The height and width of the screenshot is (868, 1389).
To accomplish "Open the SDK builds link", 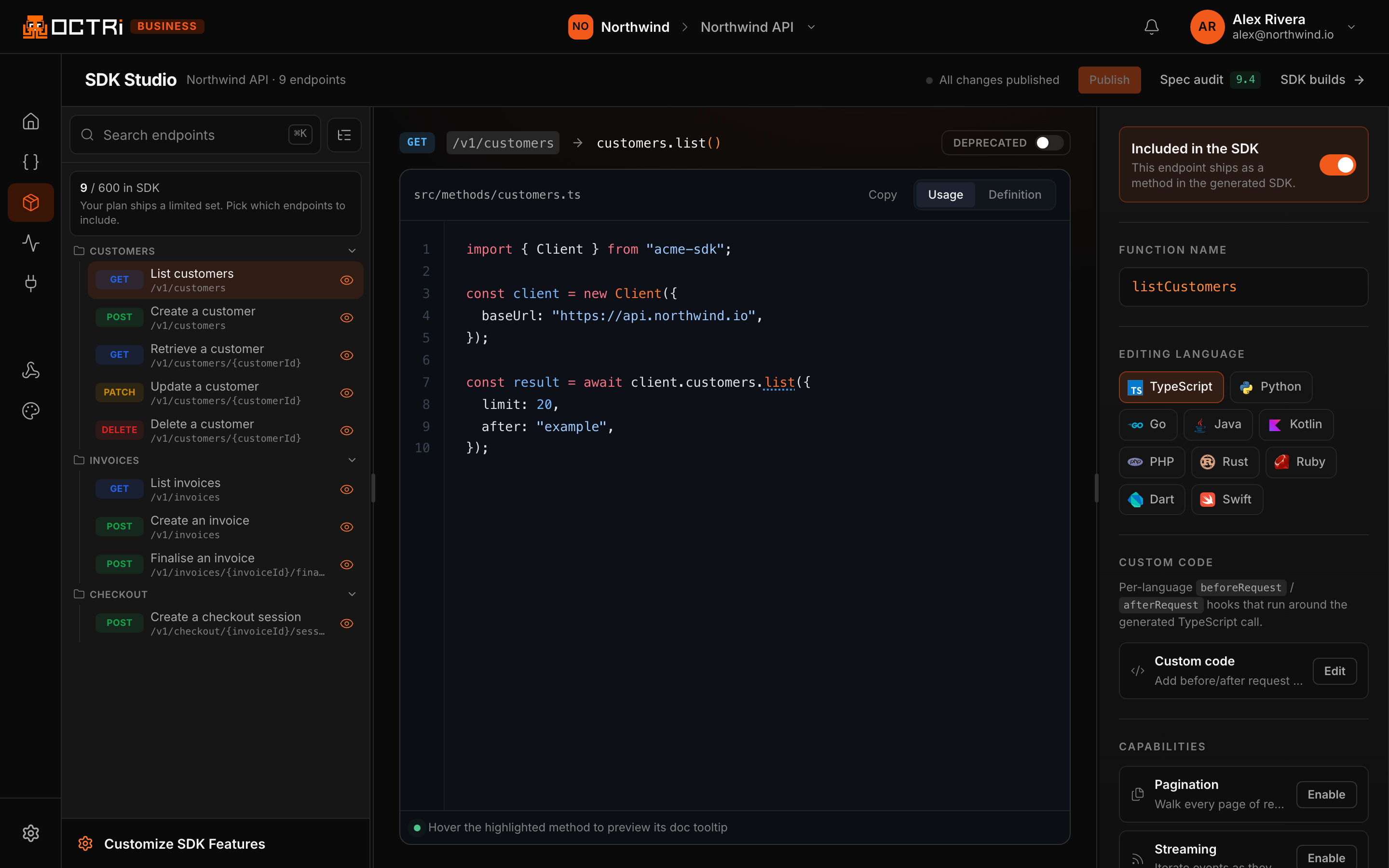I will 1322,80.
